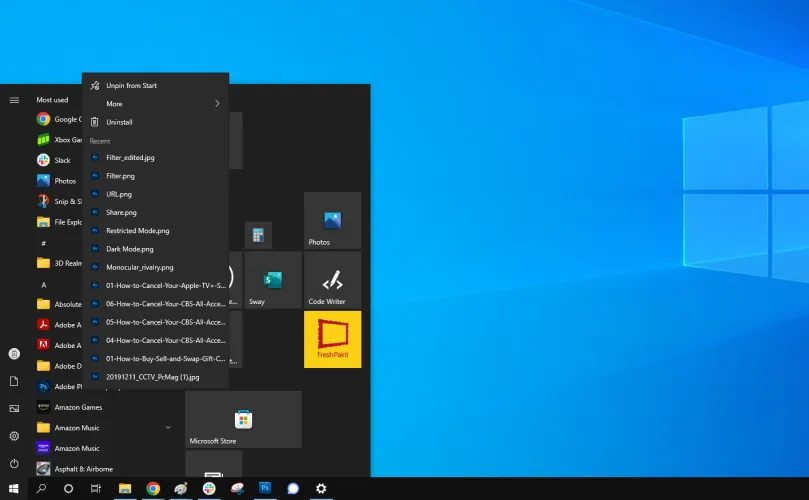Screen dimensions: 809x500
Task: Click the Chrome icon in the taskbar
Action: 153,489
